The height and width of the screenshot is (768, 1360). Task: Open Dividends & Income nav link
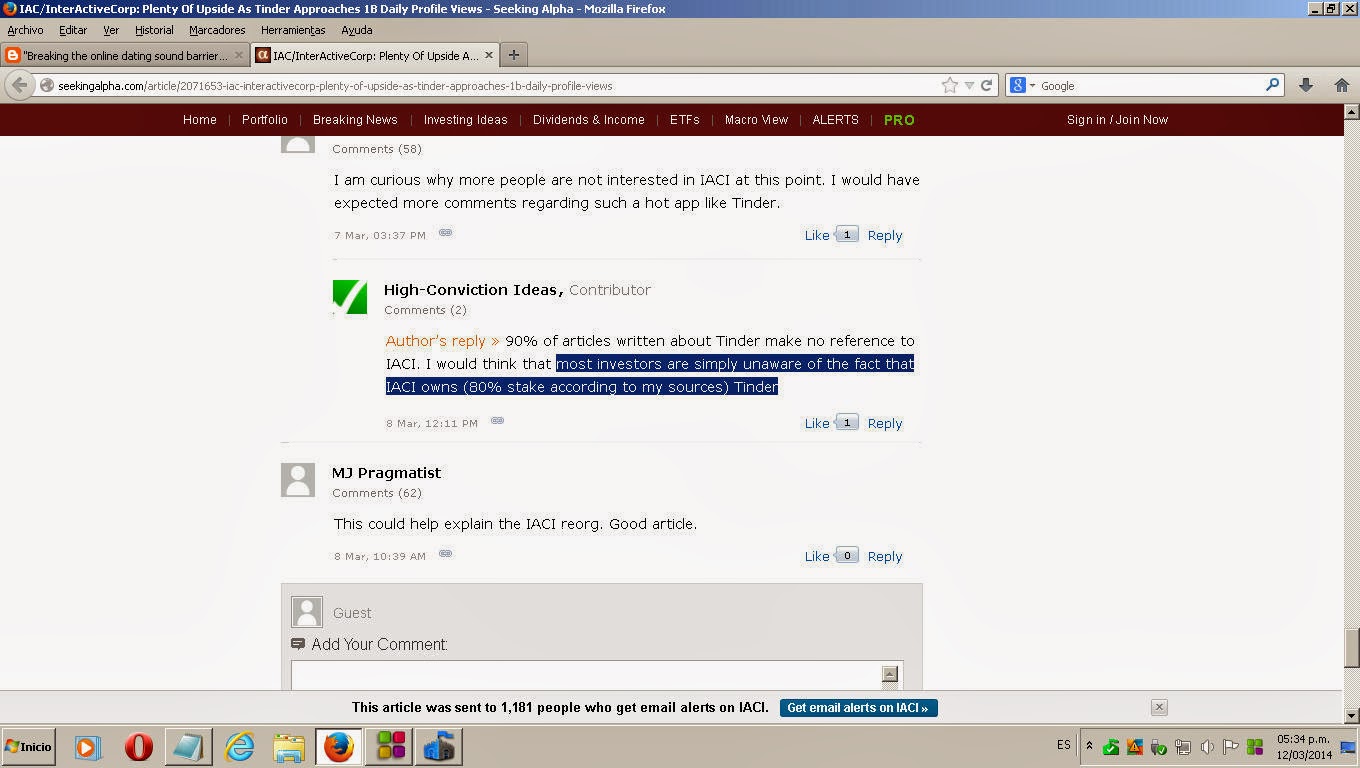(x=589, y=119)
